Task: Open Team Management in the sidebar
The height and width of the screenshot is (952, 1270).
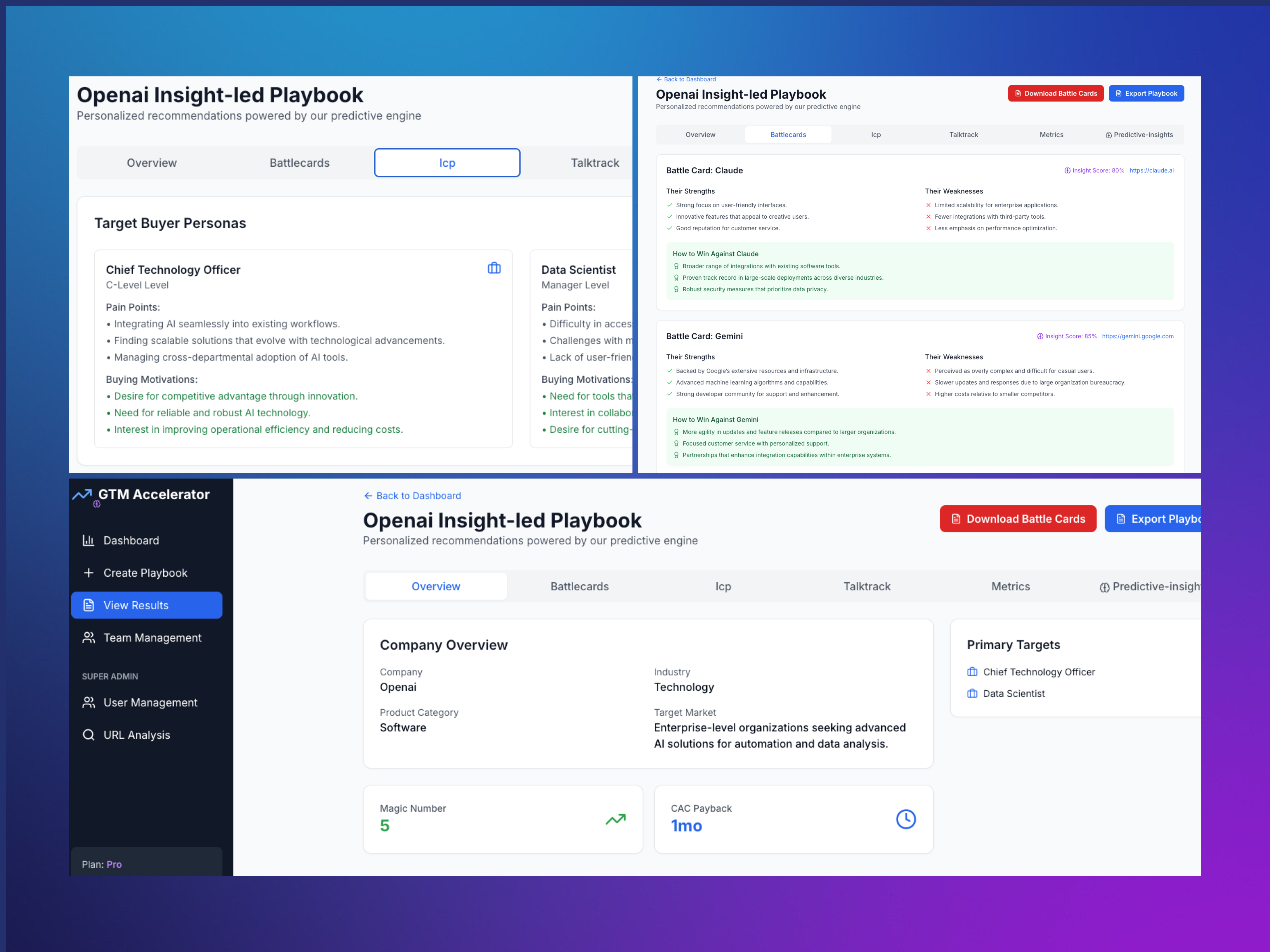Action: tap(146, 637)
